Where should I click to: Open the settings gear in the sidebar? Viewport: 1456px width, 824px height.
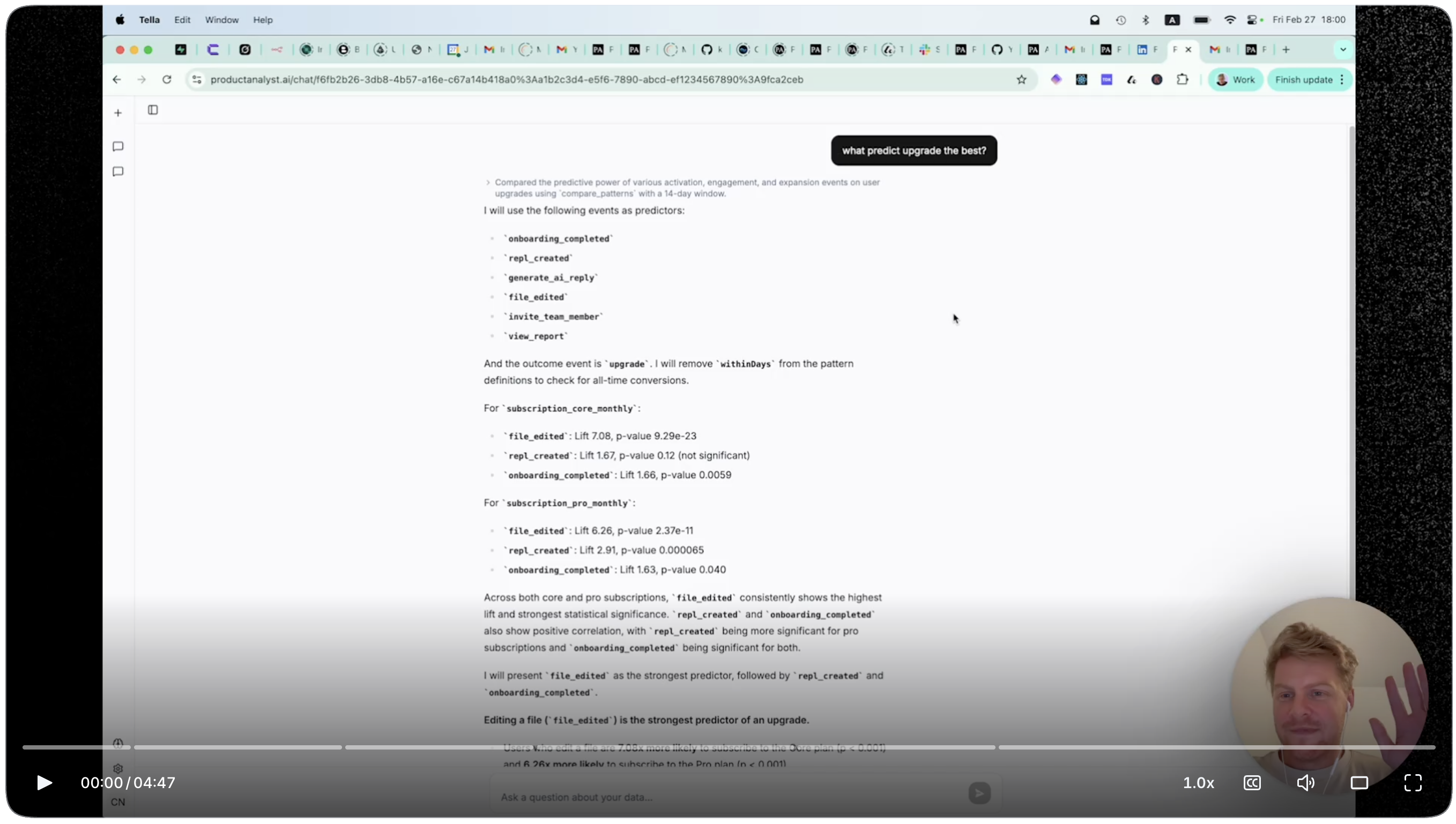pyautogui.click(x=118, y=768)
